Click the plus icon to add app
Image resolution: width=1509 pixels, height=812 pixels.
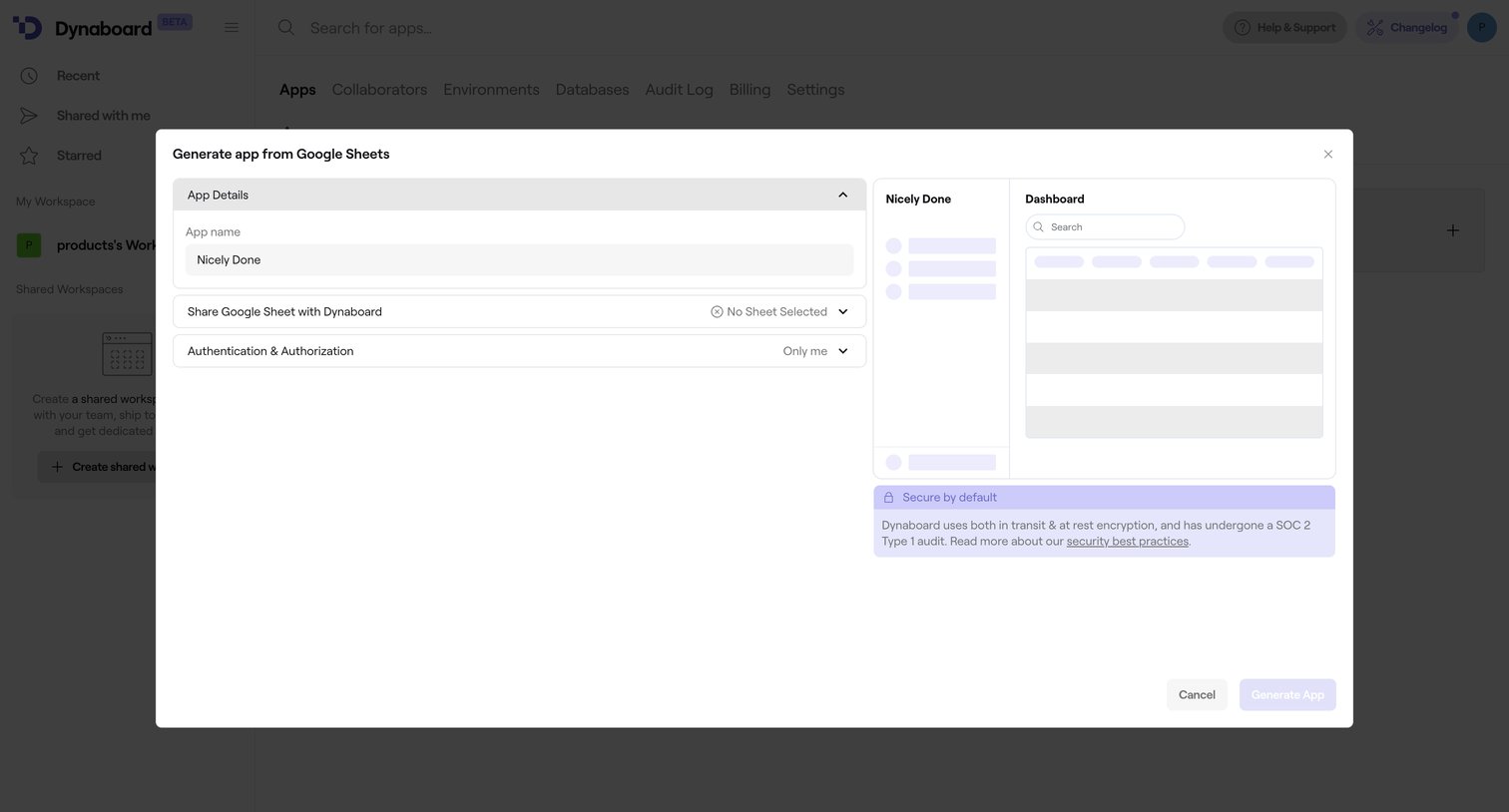[x=1453, y=230]
